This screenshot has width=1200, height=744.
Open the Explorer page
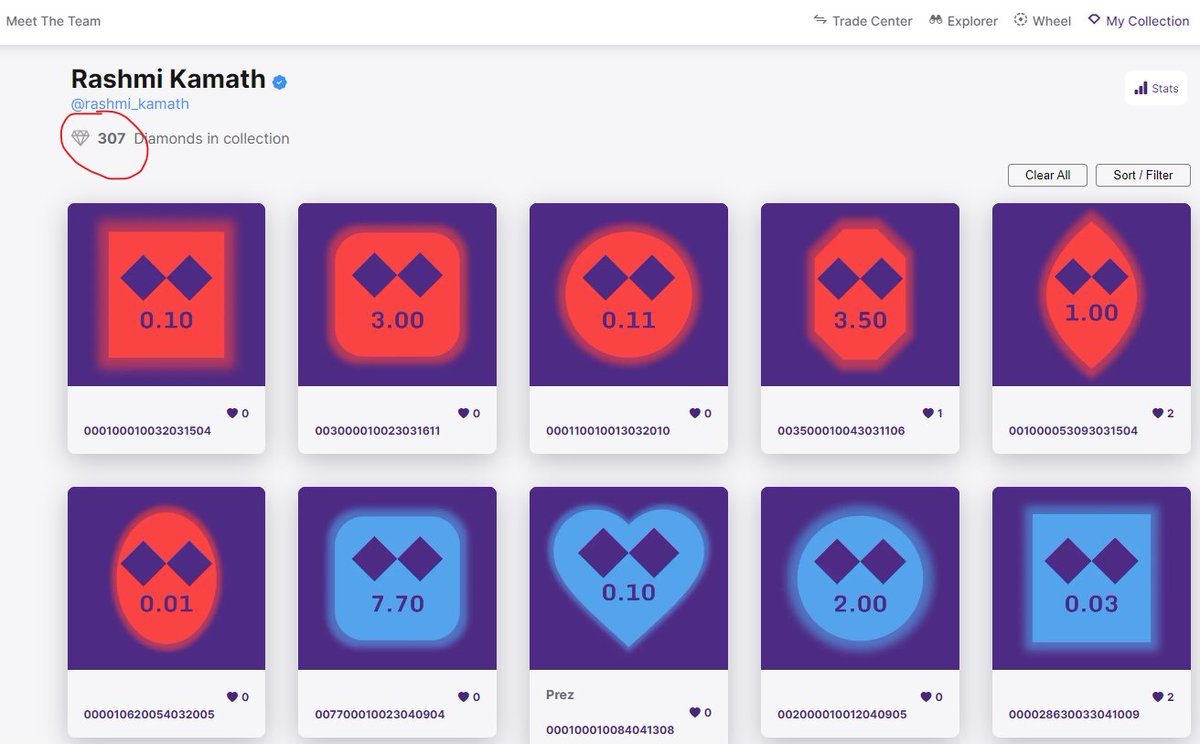click(963, 20)
